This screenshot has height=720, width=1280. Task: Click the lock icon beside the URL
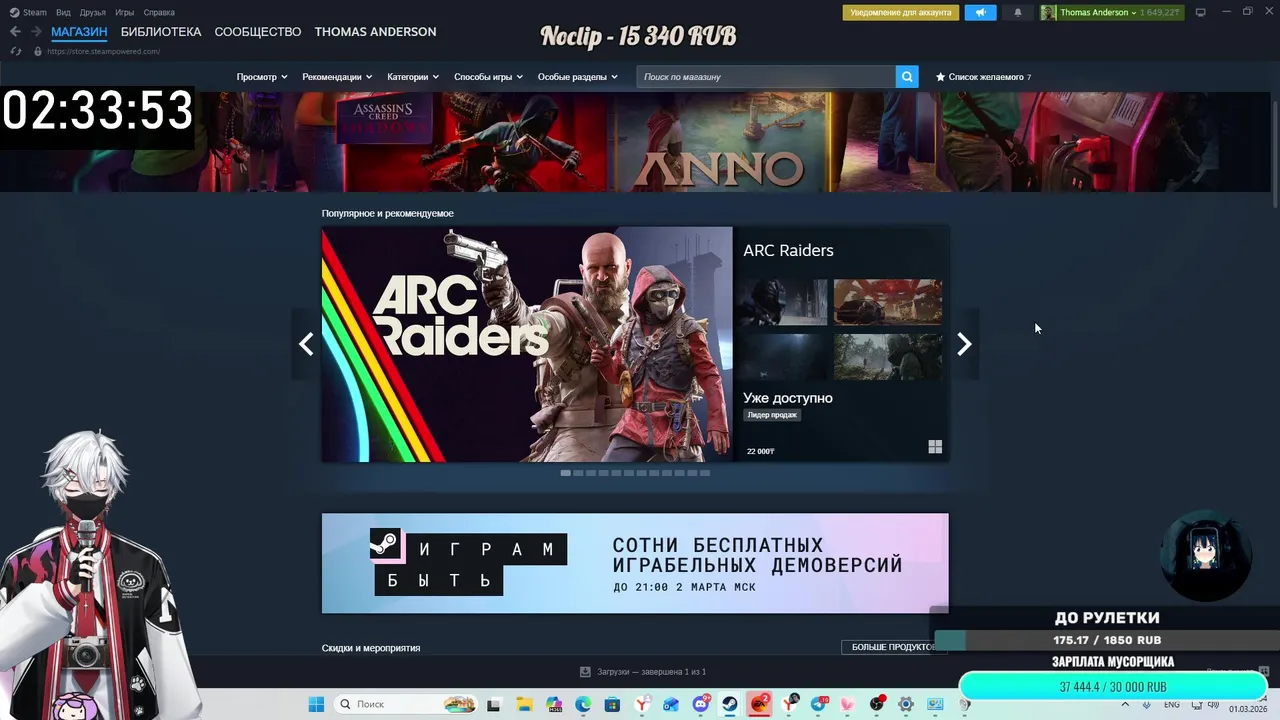[38, 51]
